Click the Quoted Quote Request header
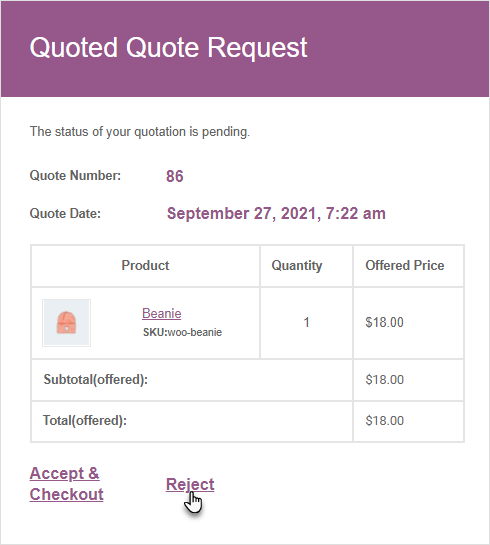This screenshot has width=490, height=545. (169, 47)
